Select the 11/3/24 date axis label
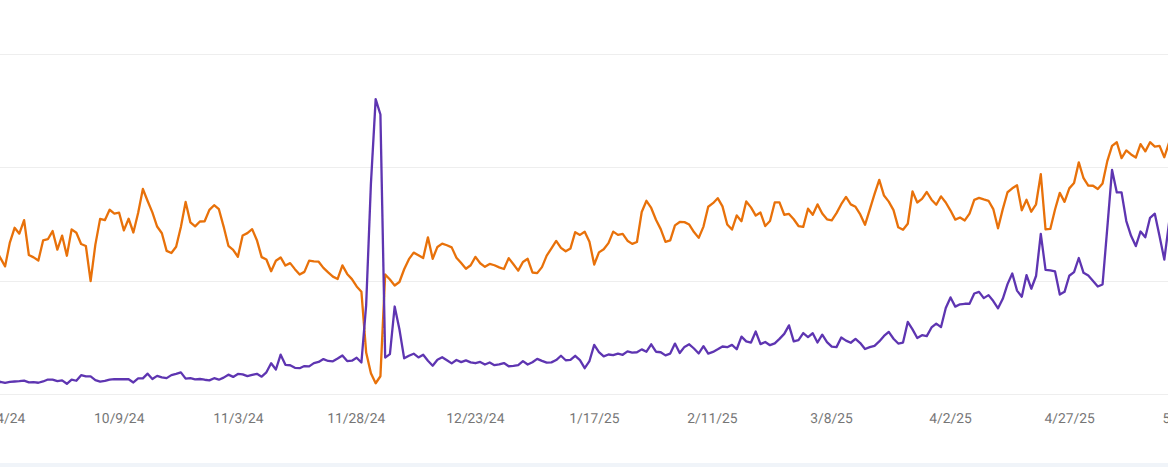Screen dimensions: 1168x467 pyautogui.click(x=240, y=418)
